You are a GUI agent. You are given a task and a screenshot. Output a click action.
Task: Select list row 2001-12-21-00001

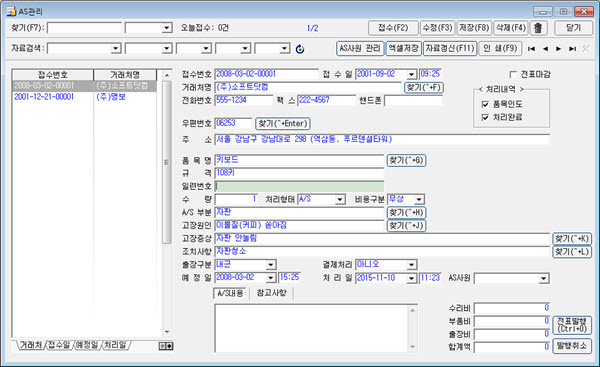(84, 97)
